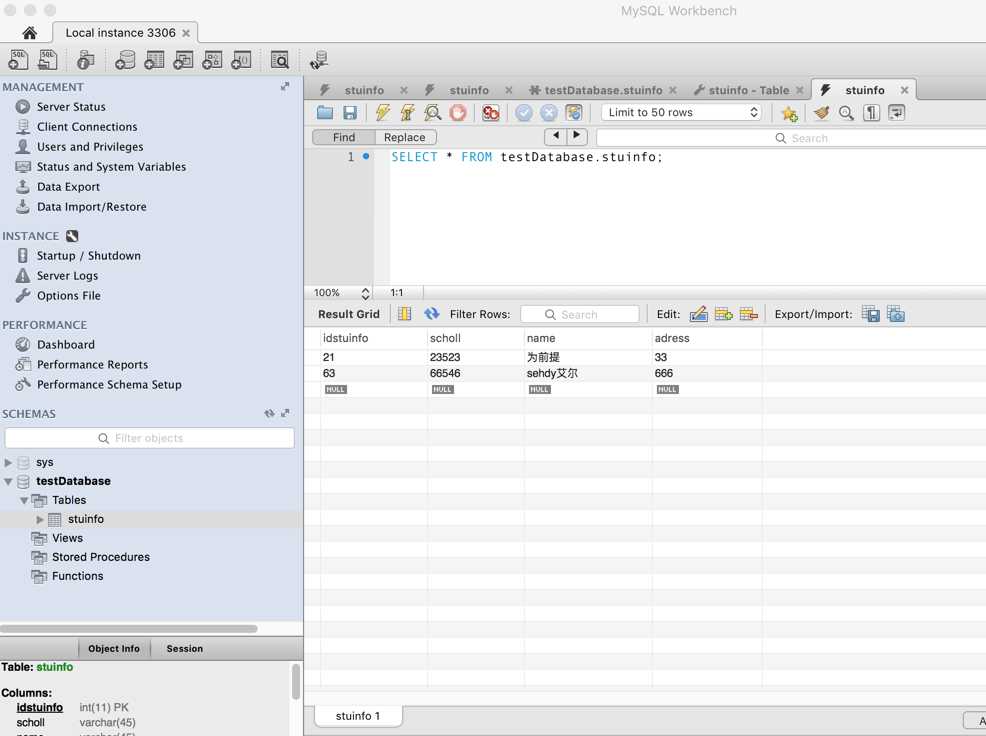986x736 pixels.
Task: Delete selected rows icon
Action: click(749, 314)
